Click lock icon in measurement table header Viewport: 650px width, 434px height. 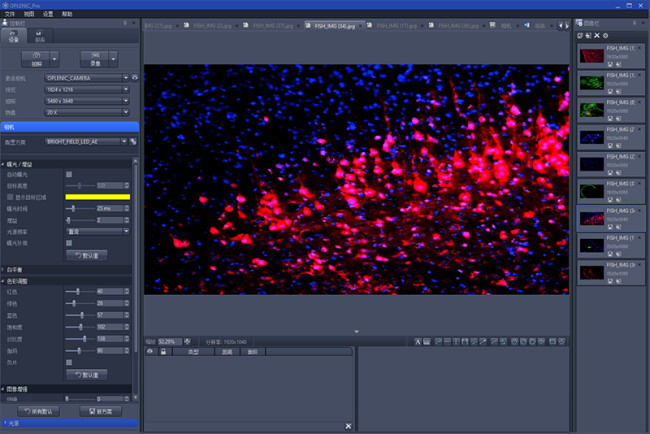[162, 352]
